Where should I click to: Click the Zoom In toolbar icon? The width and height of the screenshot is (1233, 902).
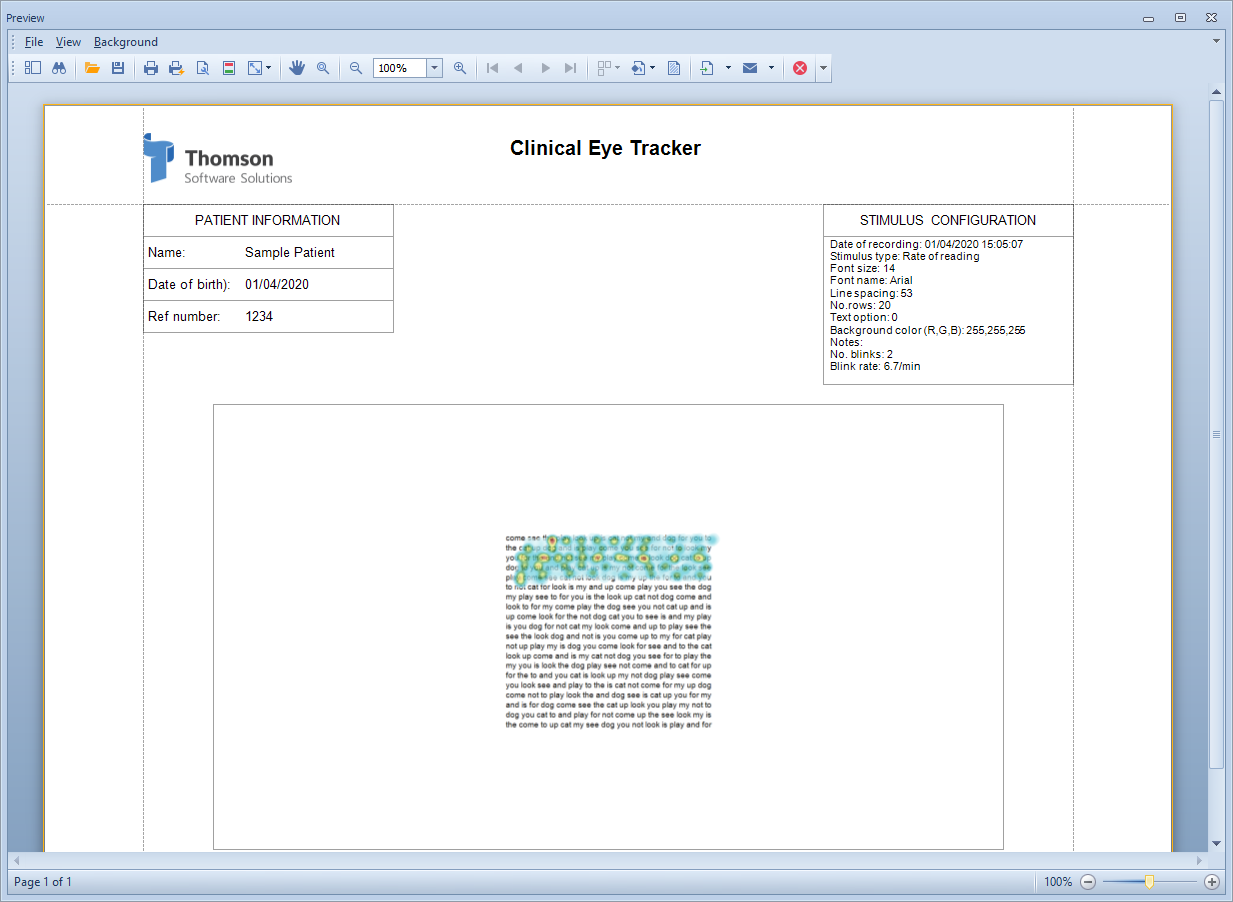[460, 68]
